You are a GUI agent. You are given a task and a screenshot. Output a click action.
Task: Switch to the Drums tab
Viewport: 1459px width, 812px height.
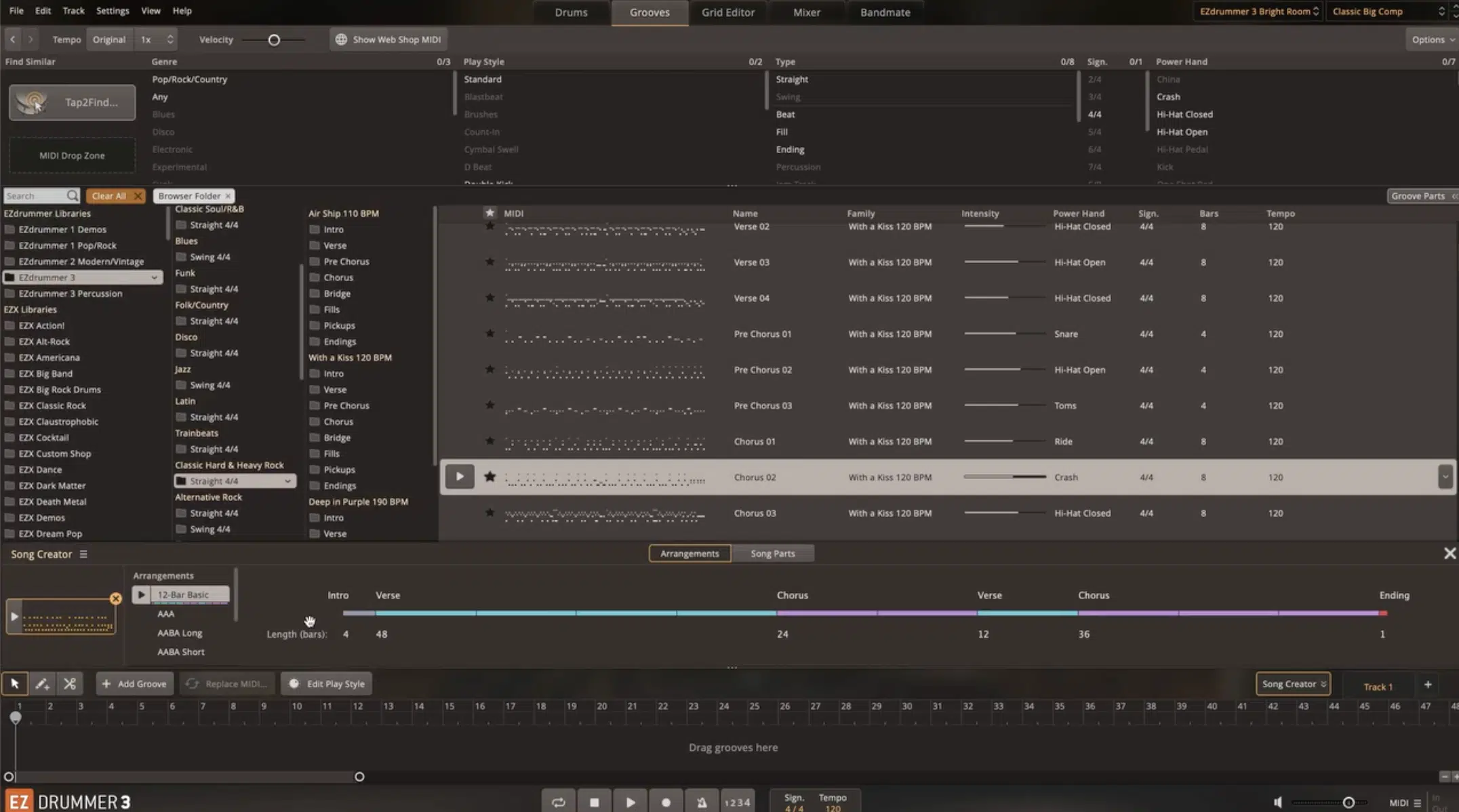tap(571, 12)
